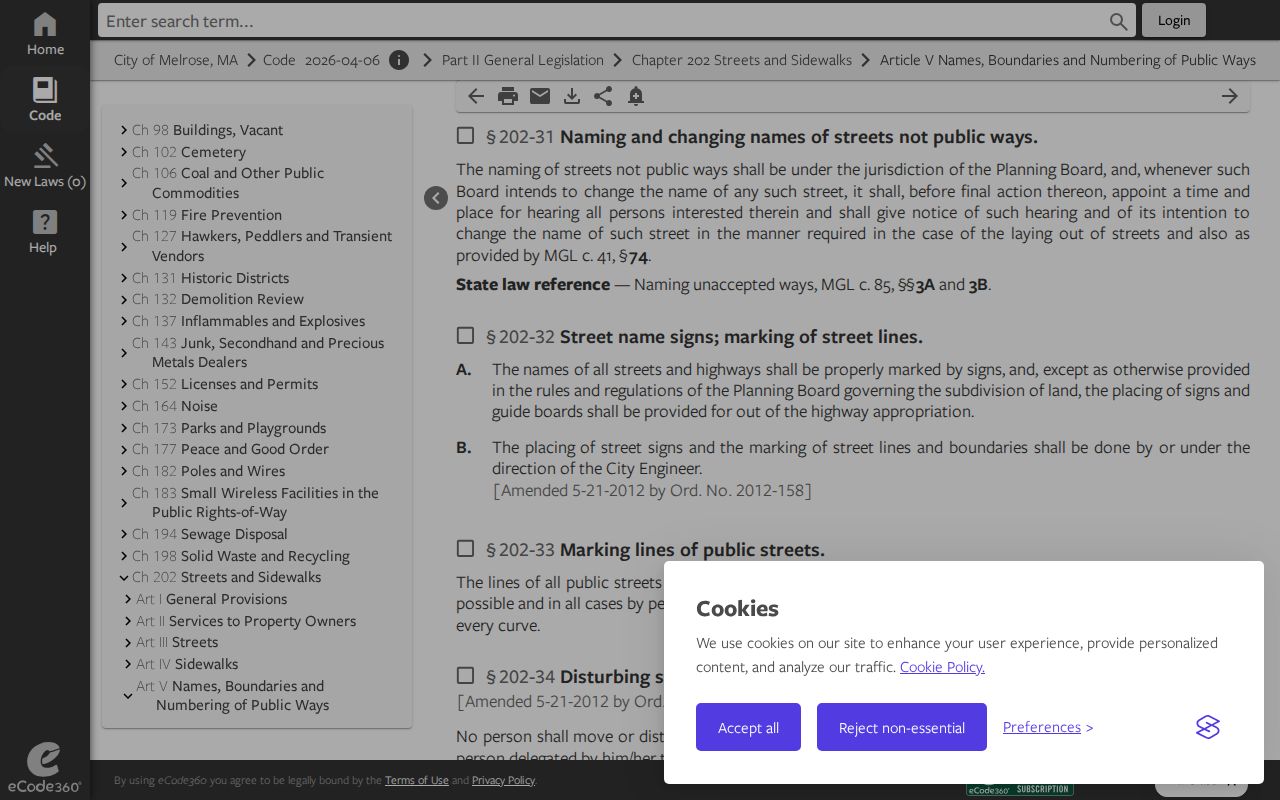Click the eCode360 logo
Viewport: 1280px width, 800px height.
click(x=43, y=768)
